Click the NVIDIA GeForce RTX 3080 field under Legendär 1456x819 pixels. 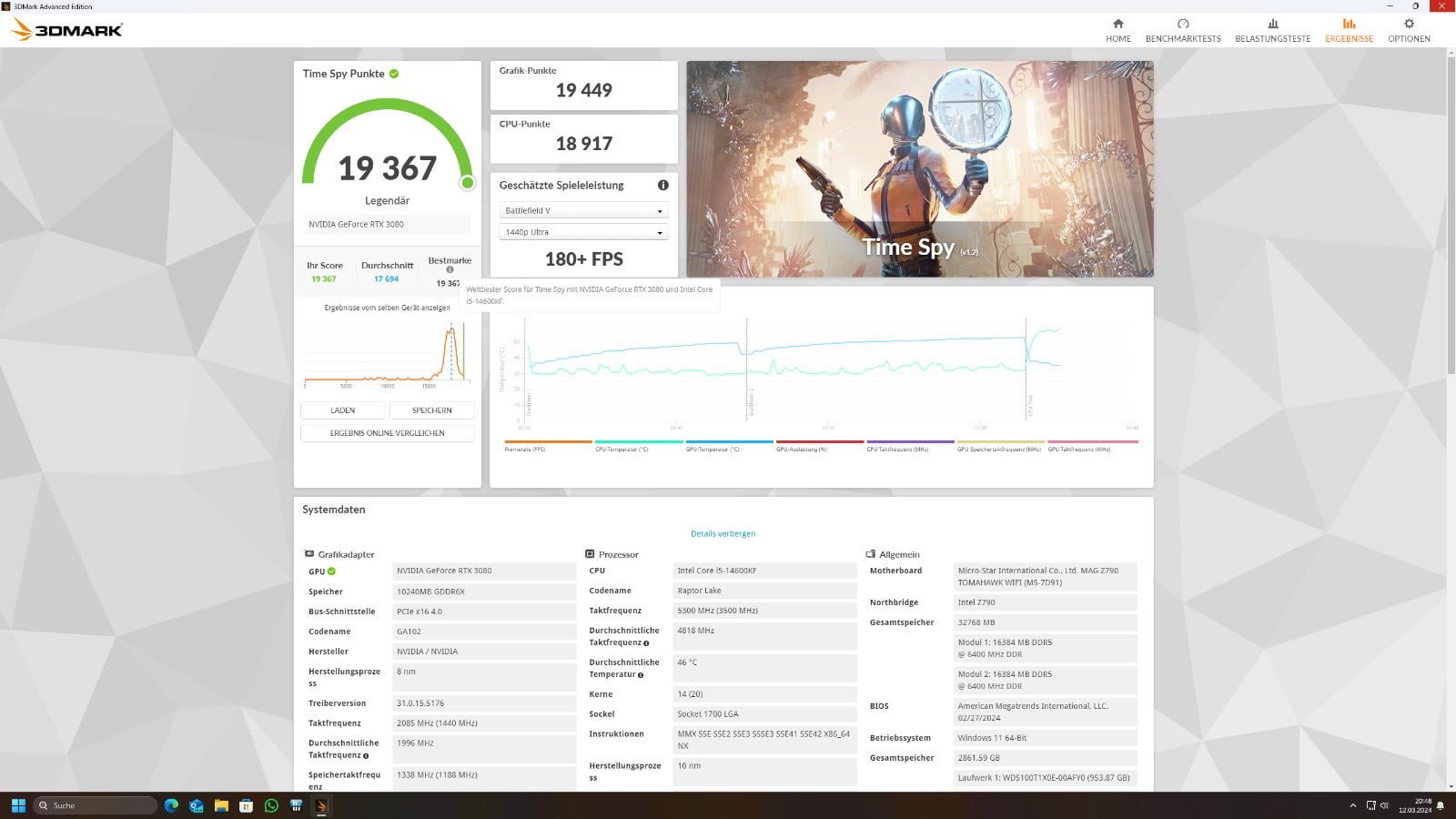pyautogui.click(x=388, y=224)
